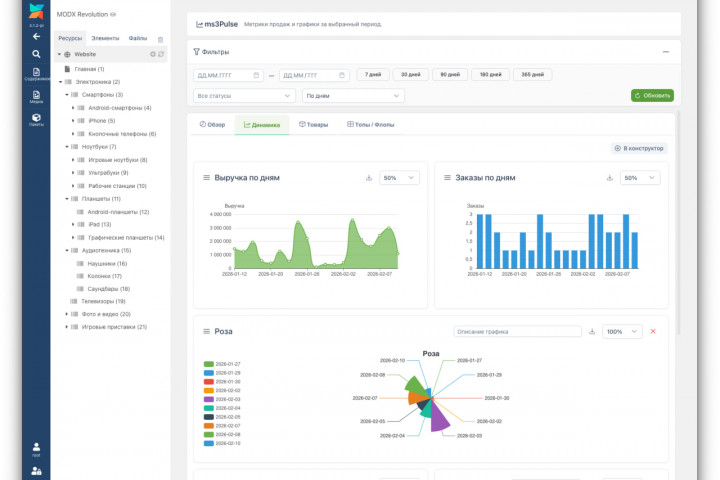Remove the Роза chart with red X
The width and height of the screenshot is (720, 480).
pyautogui.click(x=653, y=331)
